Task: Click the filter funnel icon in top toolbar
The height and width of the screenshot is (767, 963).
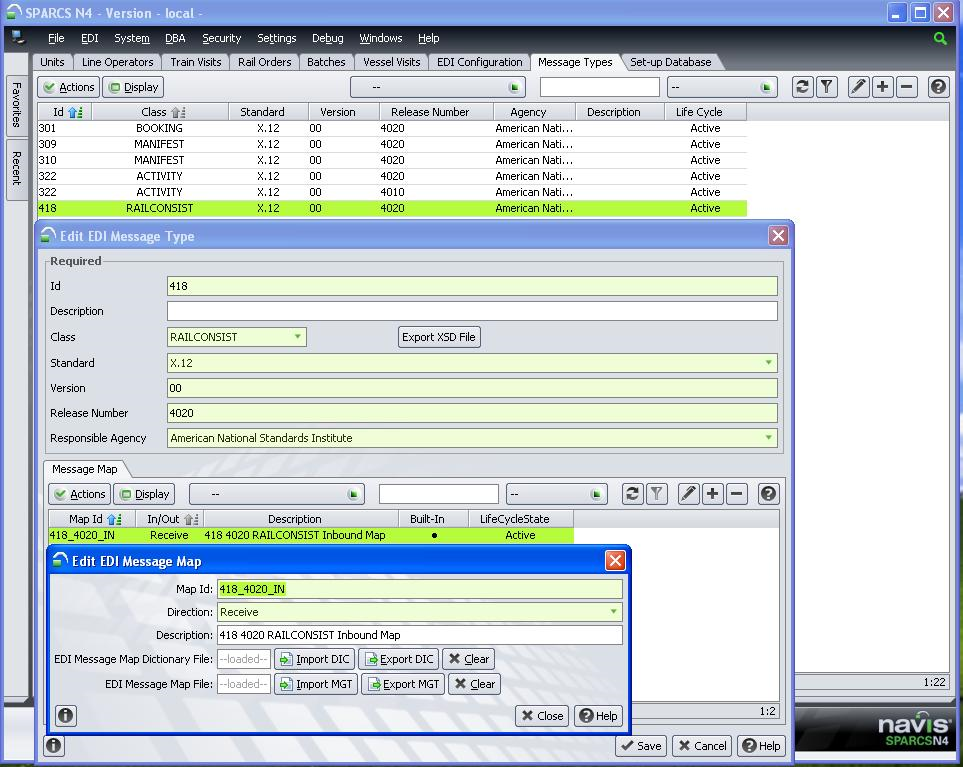Action: 827,87
